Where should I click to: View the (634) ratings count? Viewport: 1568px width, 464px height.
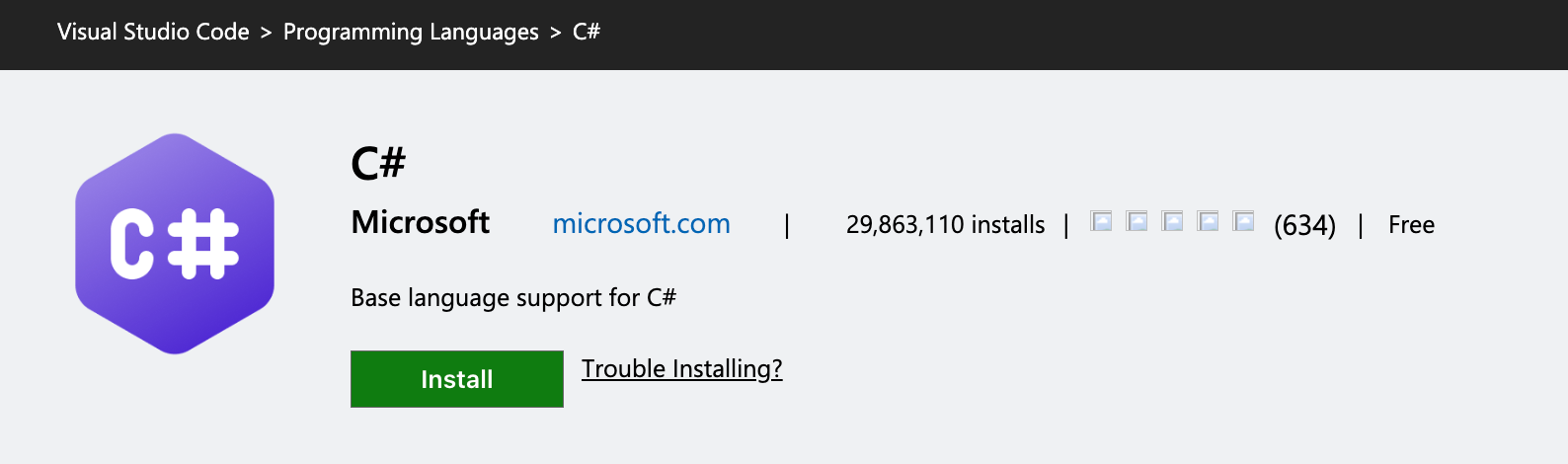[x=1304, y=225]
